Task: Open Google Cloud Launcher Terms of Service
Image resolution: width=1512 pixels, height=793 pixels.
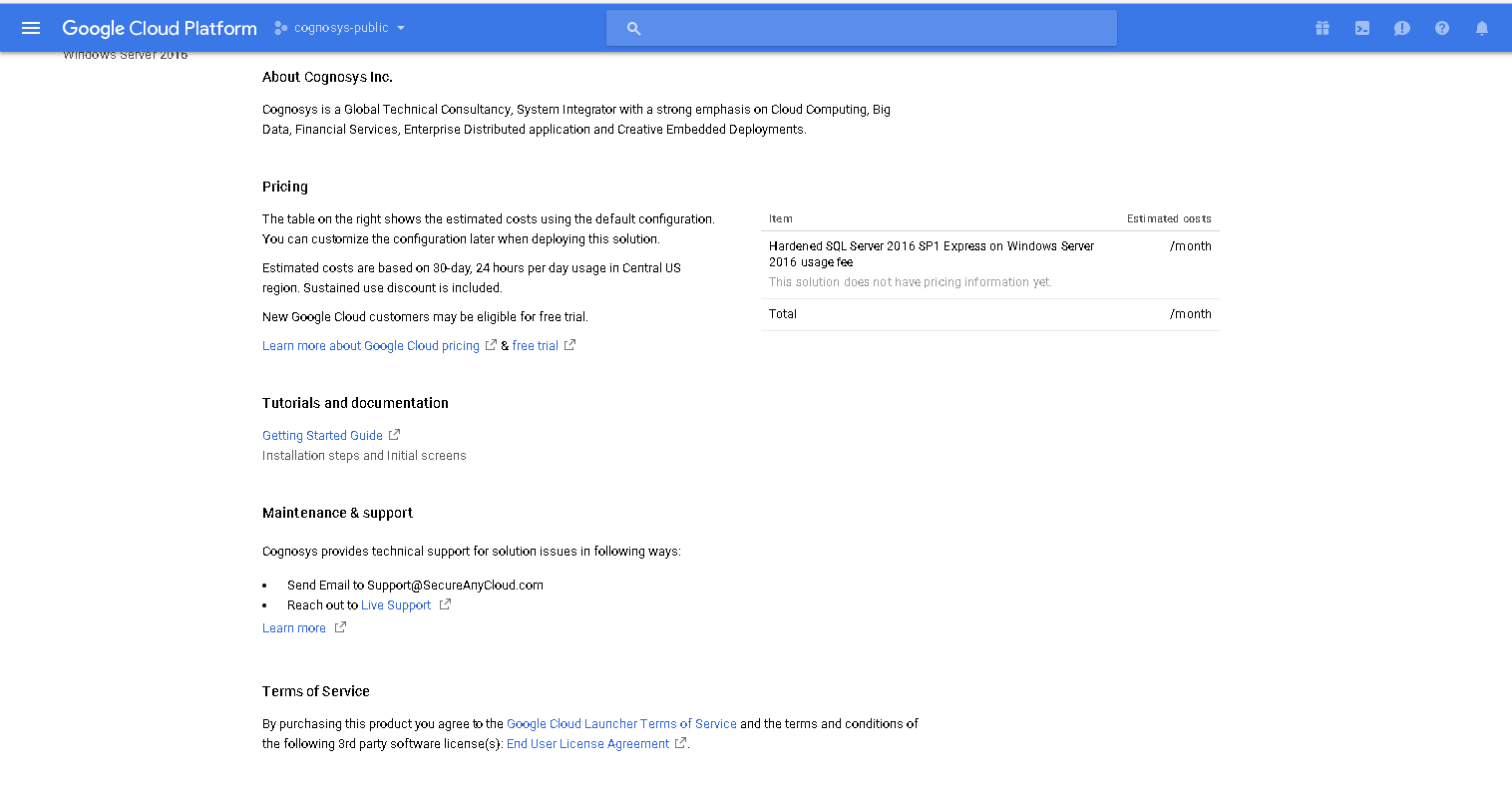Action: pyautogui.click(x=621, y=724)
